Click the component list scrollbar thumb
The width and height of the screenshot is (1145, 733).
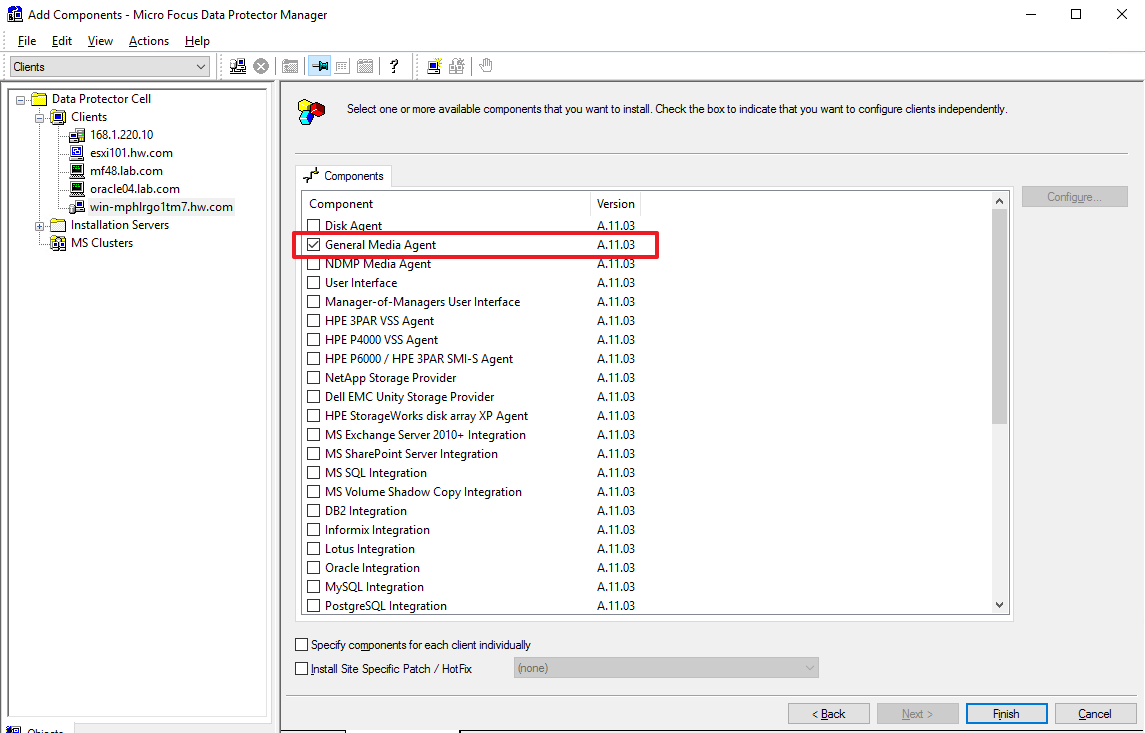[x=1000, y=316]
